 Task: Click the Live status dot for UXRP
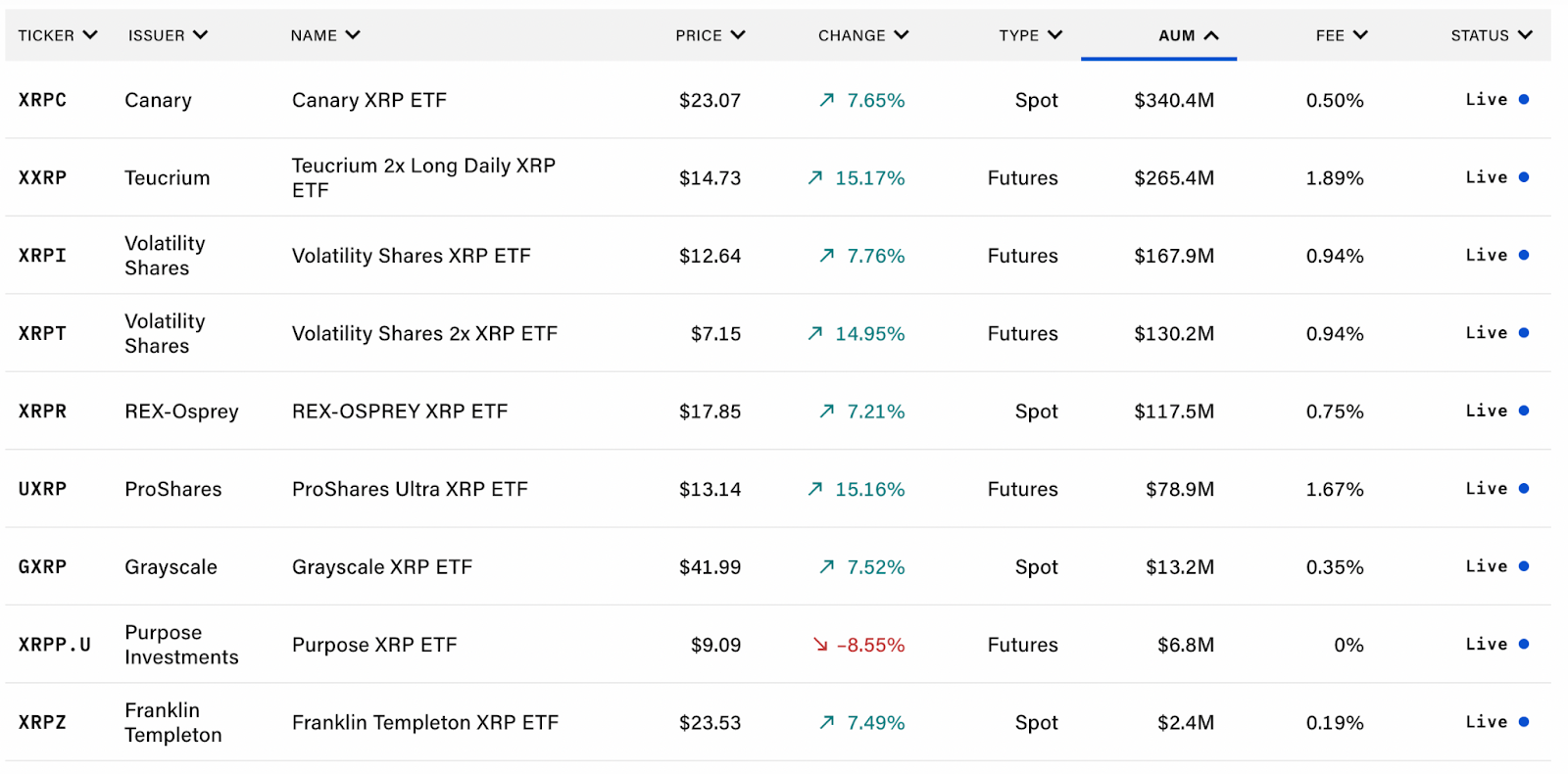[x=1524, y=489]
